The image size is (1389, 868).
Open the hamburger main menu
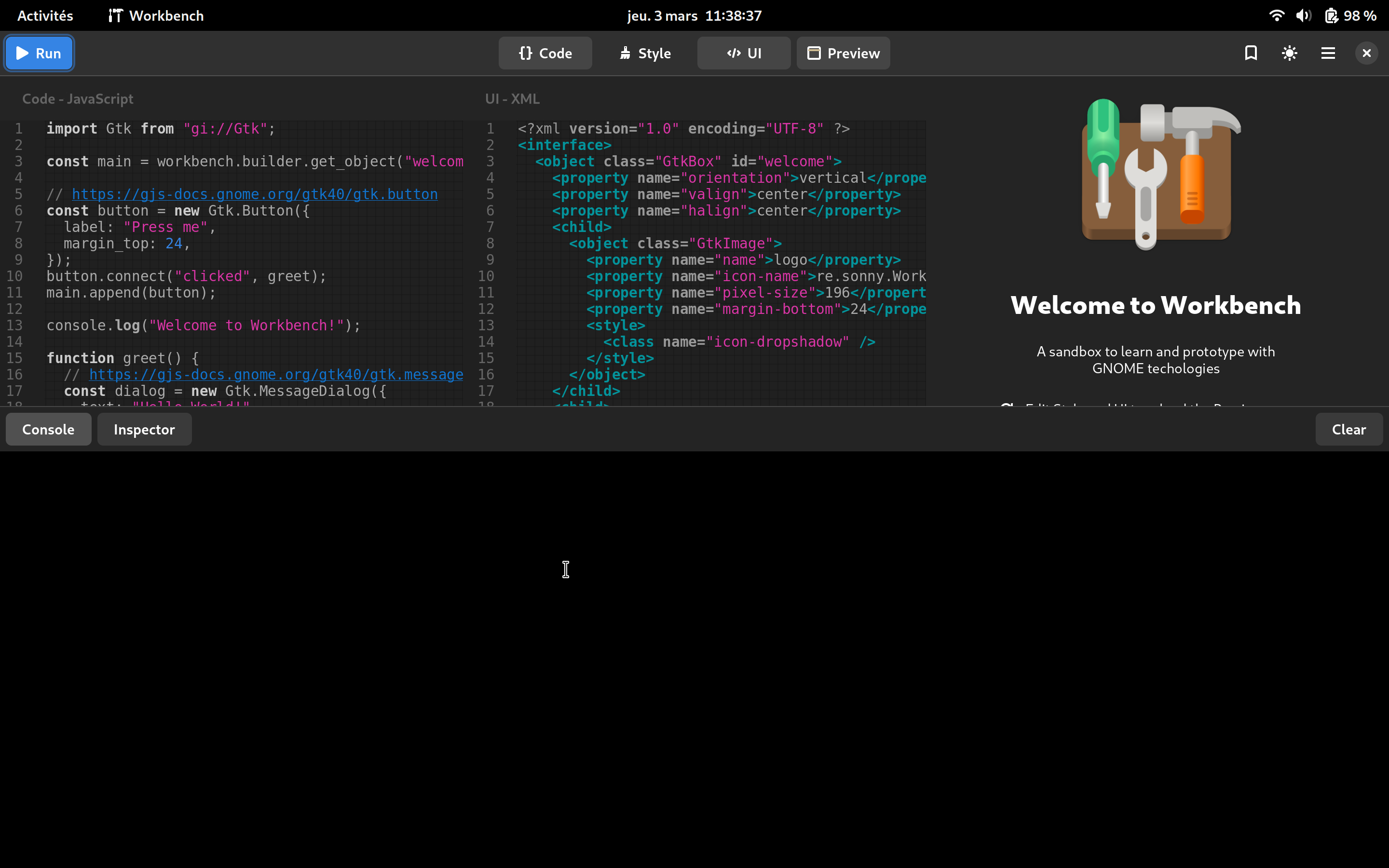point(1328,53)
